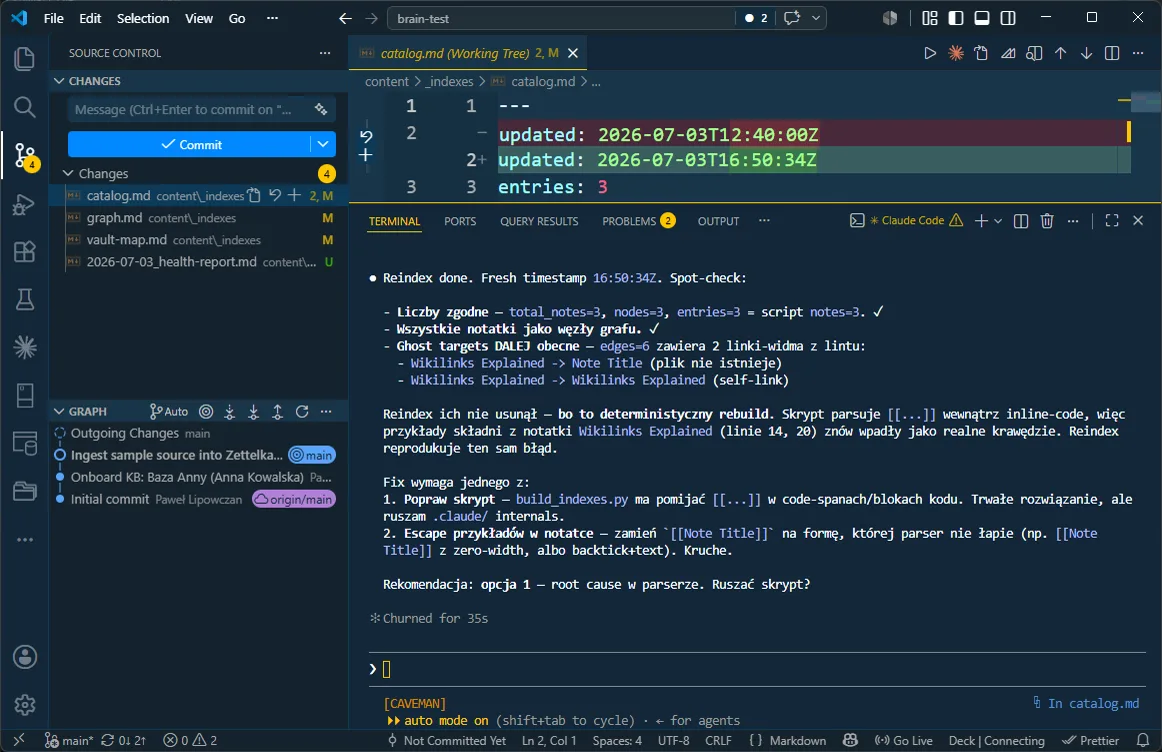Open the Commit button dropdown arrow

click(x=323, y=144)
